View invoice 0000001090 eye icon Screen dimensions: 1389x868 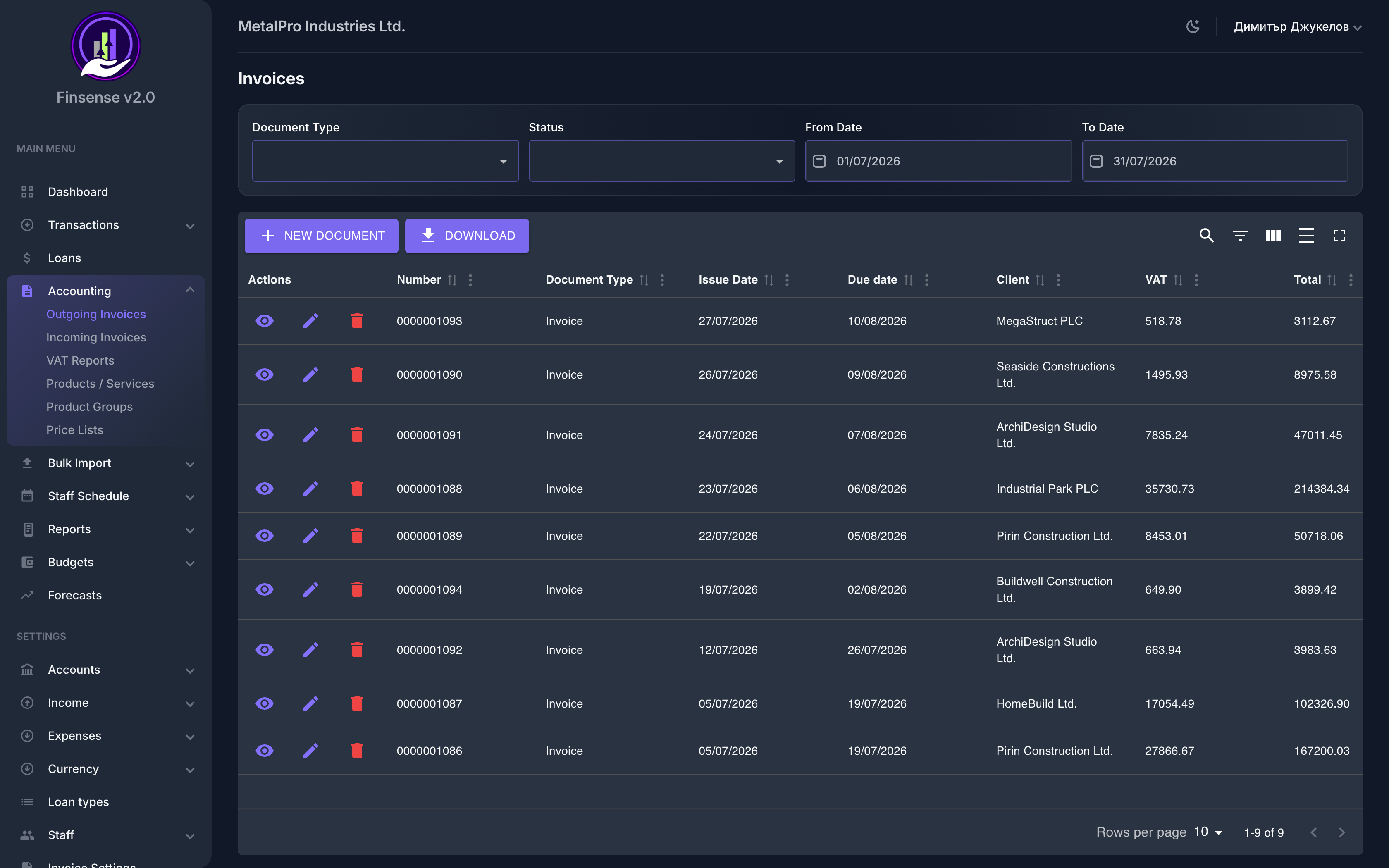pyautogui.click(x=265, y=374)
